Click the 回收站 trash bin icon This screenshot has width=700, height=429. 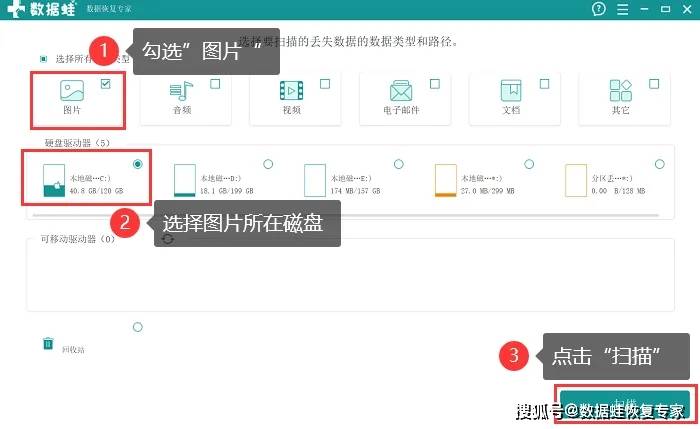(48, 344)
